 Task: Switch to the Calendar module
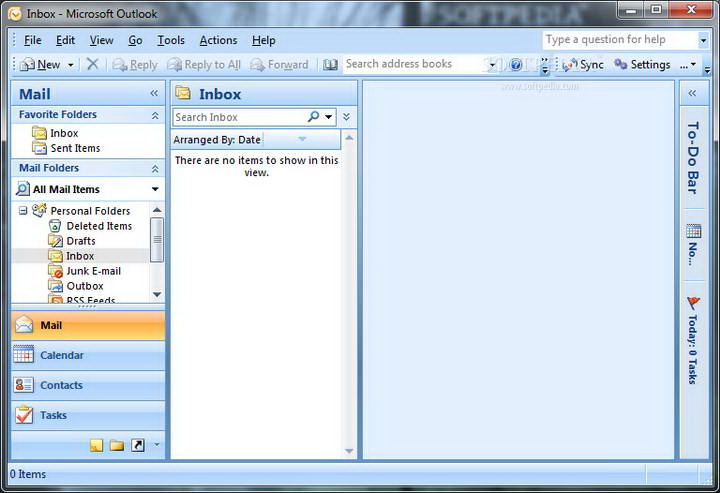point(87,355)
